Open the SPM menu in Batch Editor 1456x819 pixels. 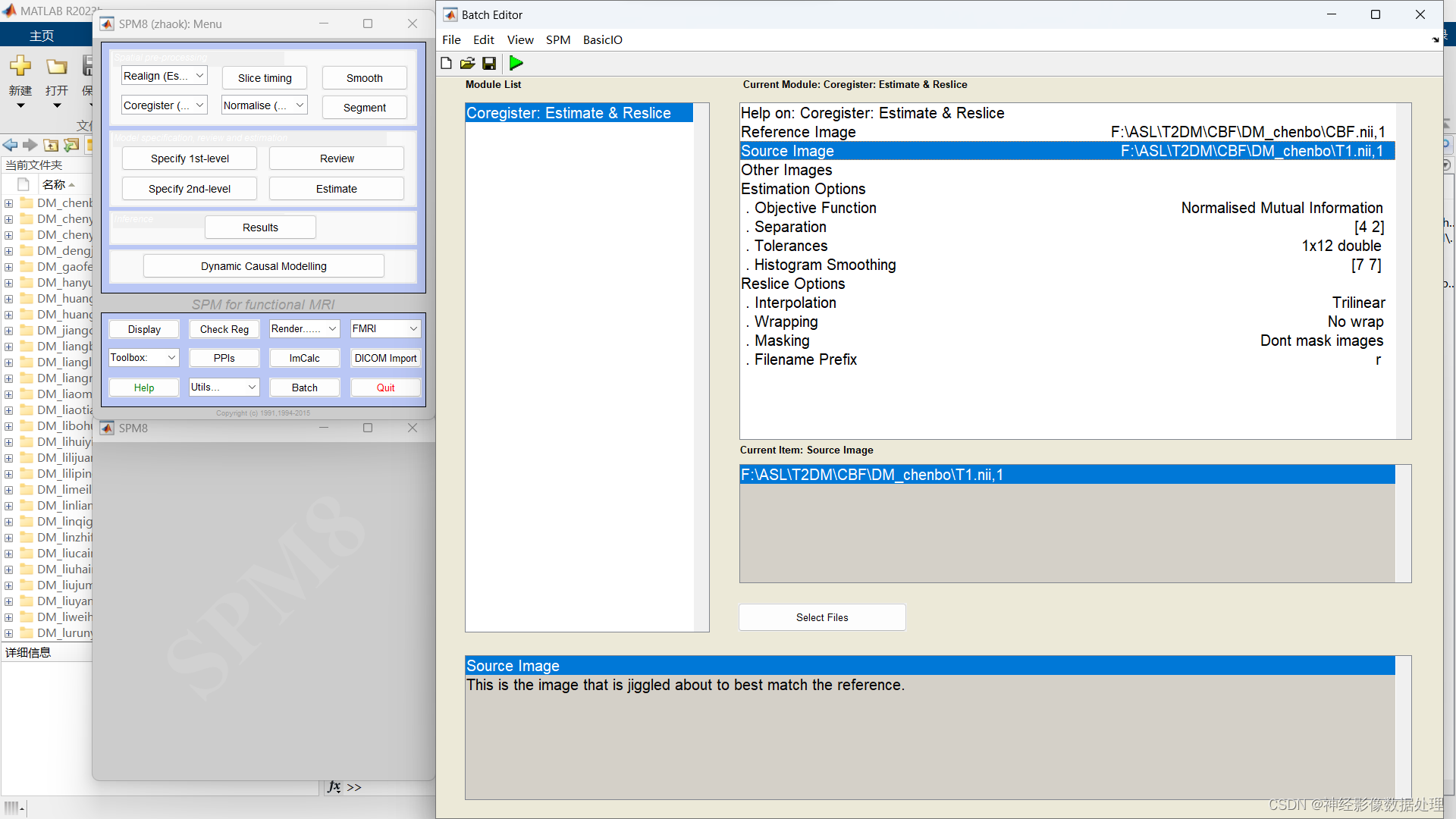tap(557, 39)
